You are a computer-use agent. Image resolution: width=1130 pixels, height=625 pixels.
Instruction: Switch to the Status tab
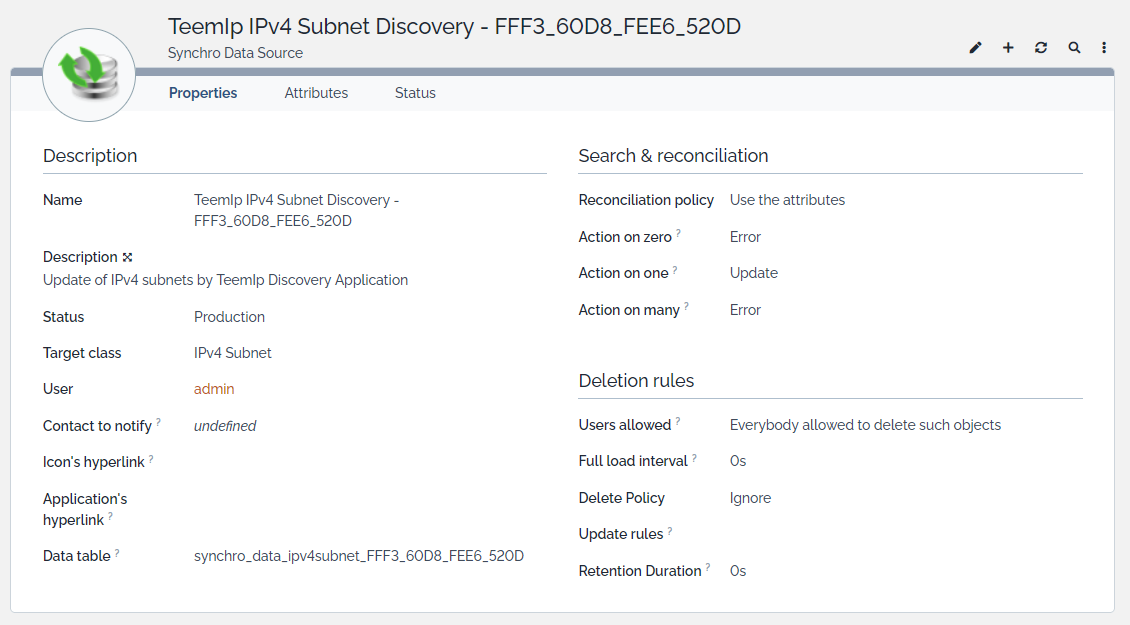click(415, 93)
